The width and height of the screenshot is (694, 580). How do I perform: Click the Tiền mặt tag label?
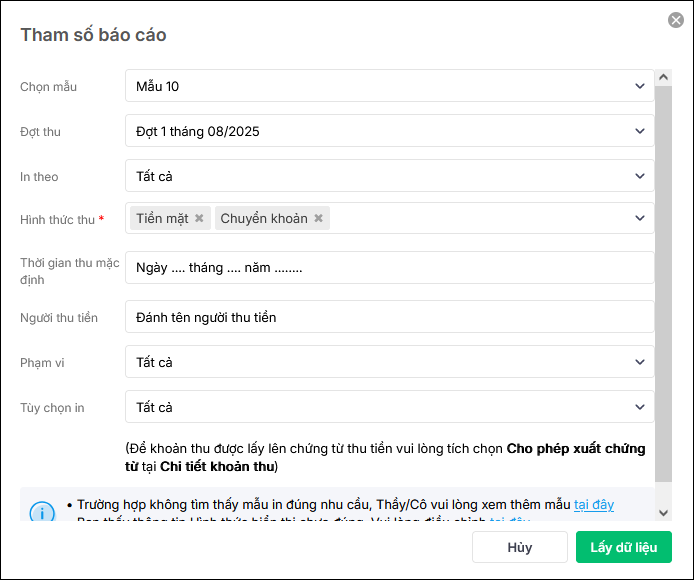tap(162, 218)
